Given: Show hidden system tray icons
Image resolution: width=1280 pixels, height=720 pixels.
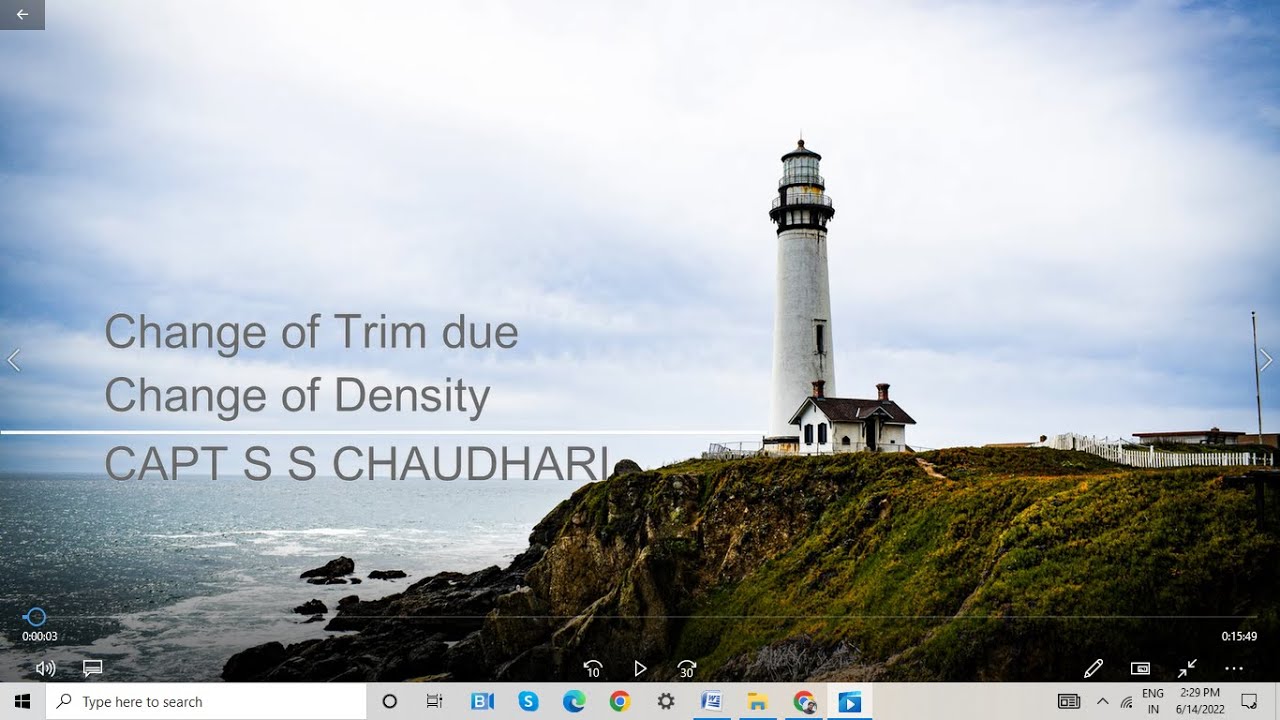Looking at the screenshot, I should coord(1103,701).
